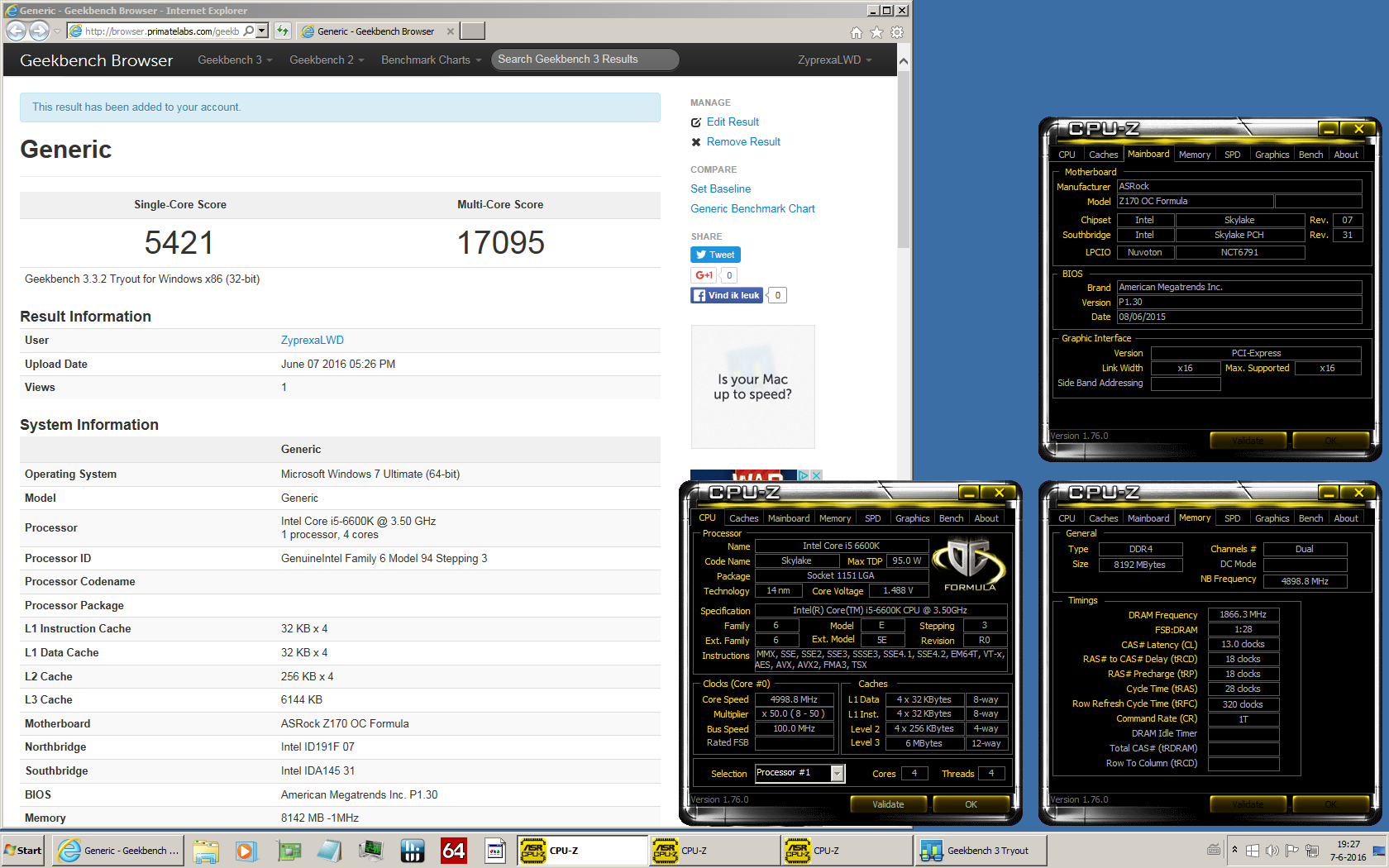Screen dimensions: 1389x868
Task: Focus the Search Geekbench 3 Results field
Action: point(585,60)
